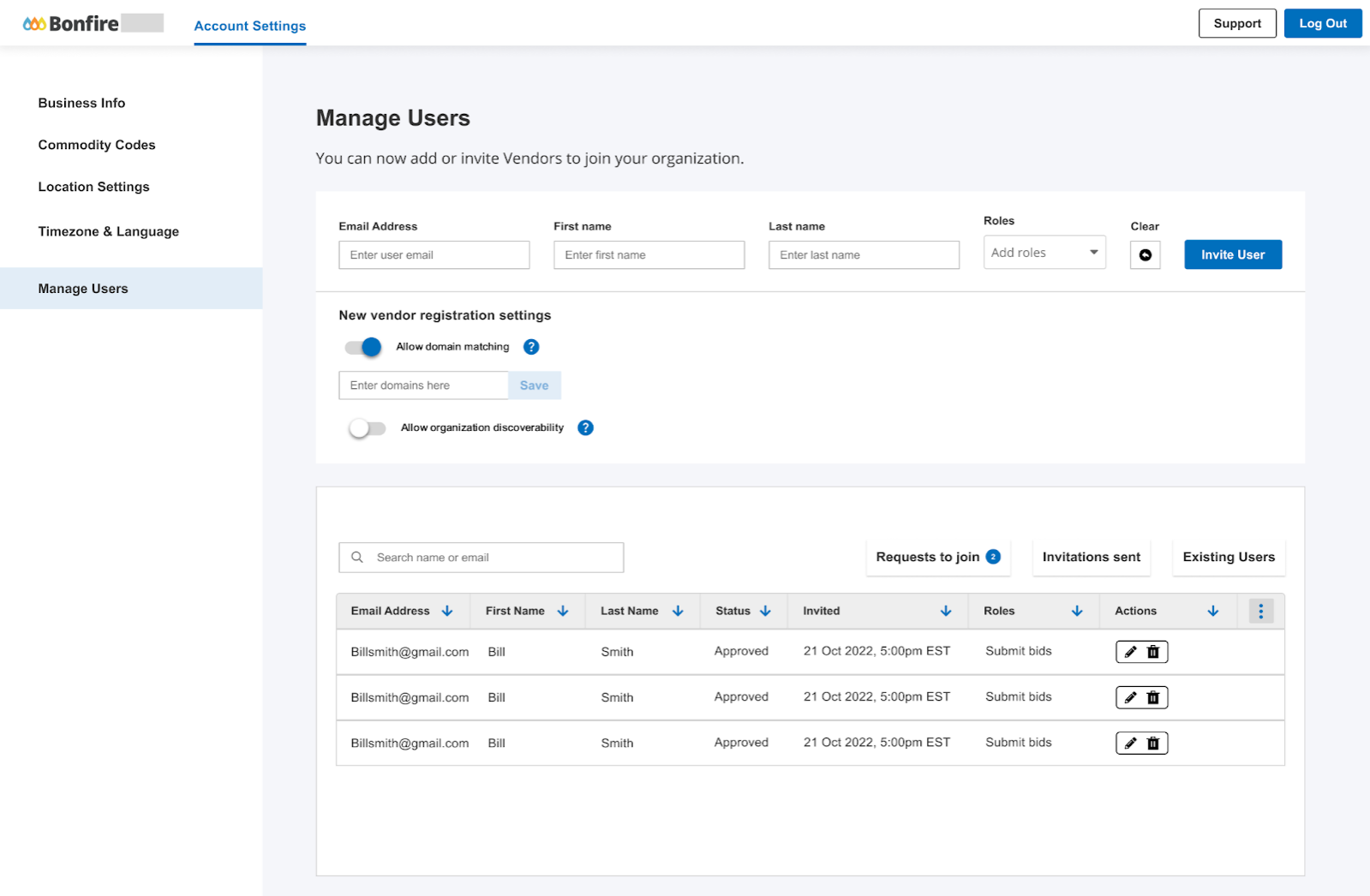Sort by Actions column arrow
The height and width of the screenshot is (896, 1370).
(1213, 611)
